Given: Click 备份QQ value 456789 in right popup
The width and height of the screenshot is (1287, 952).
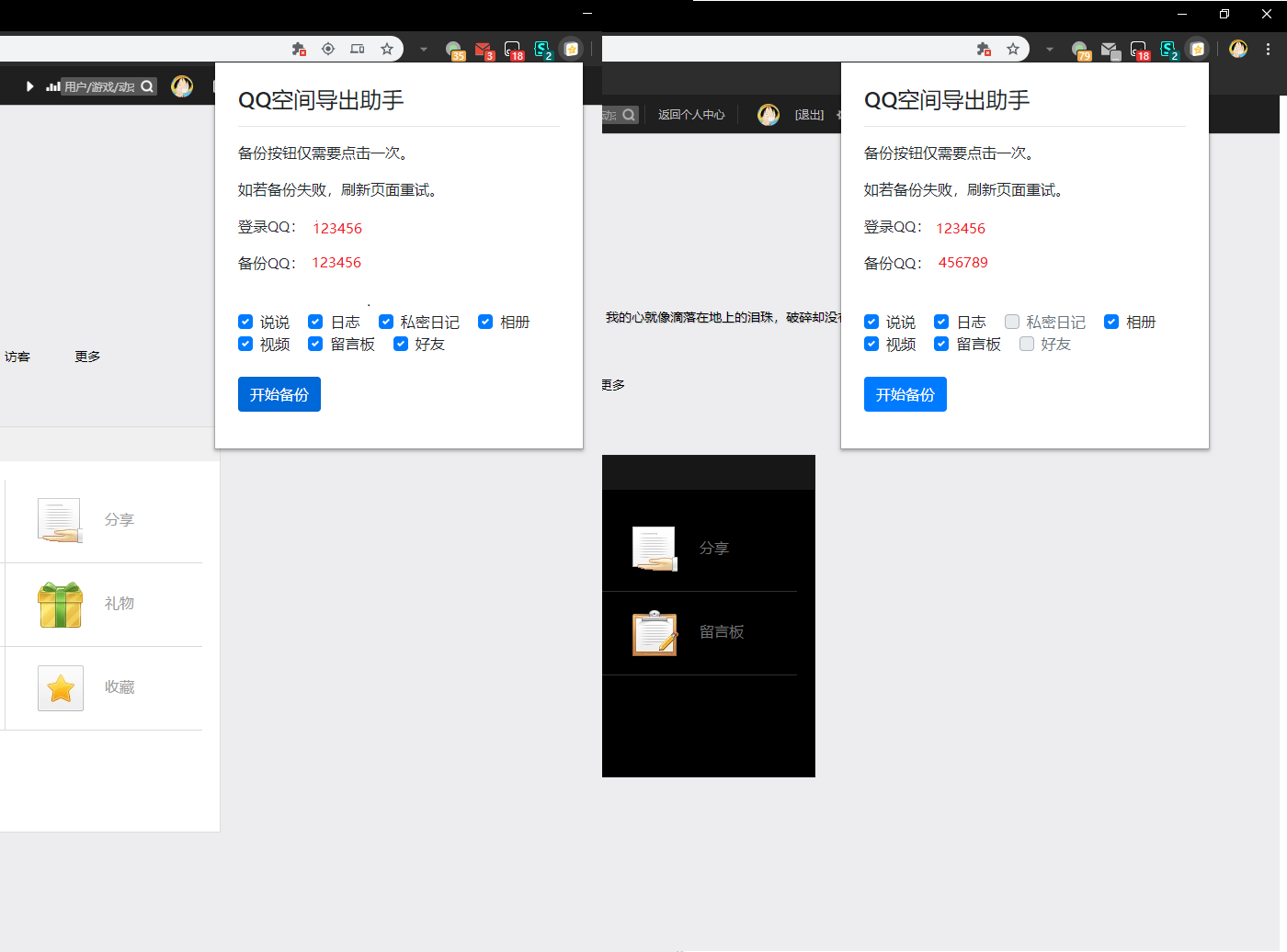Looking at the screenshot, I should point(962,263).
